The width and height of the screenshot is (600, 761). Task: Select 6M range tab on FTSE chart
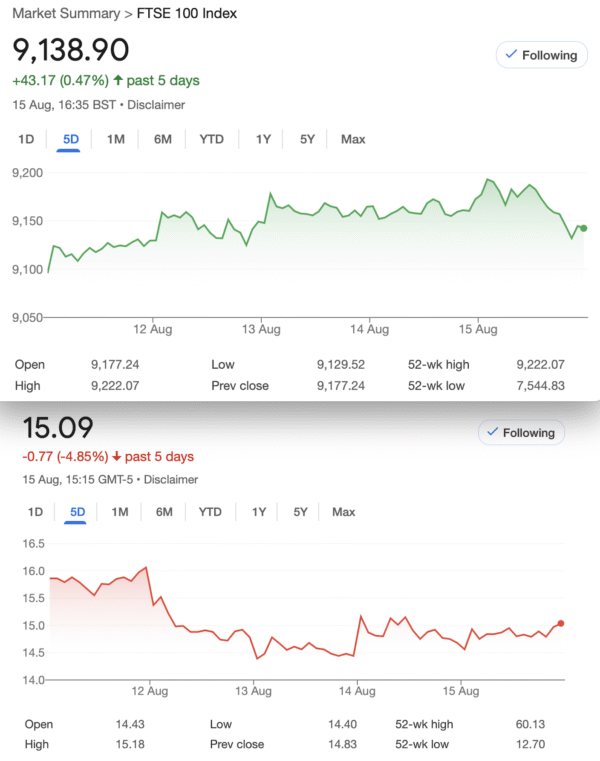(163, 139)
